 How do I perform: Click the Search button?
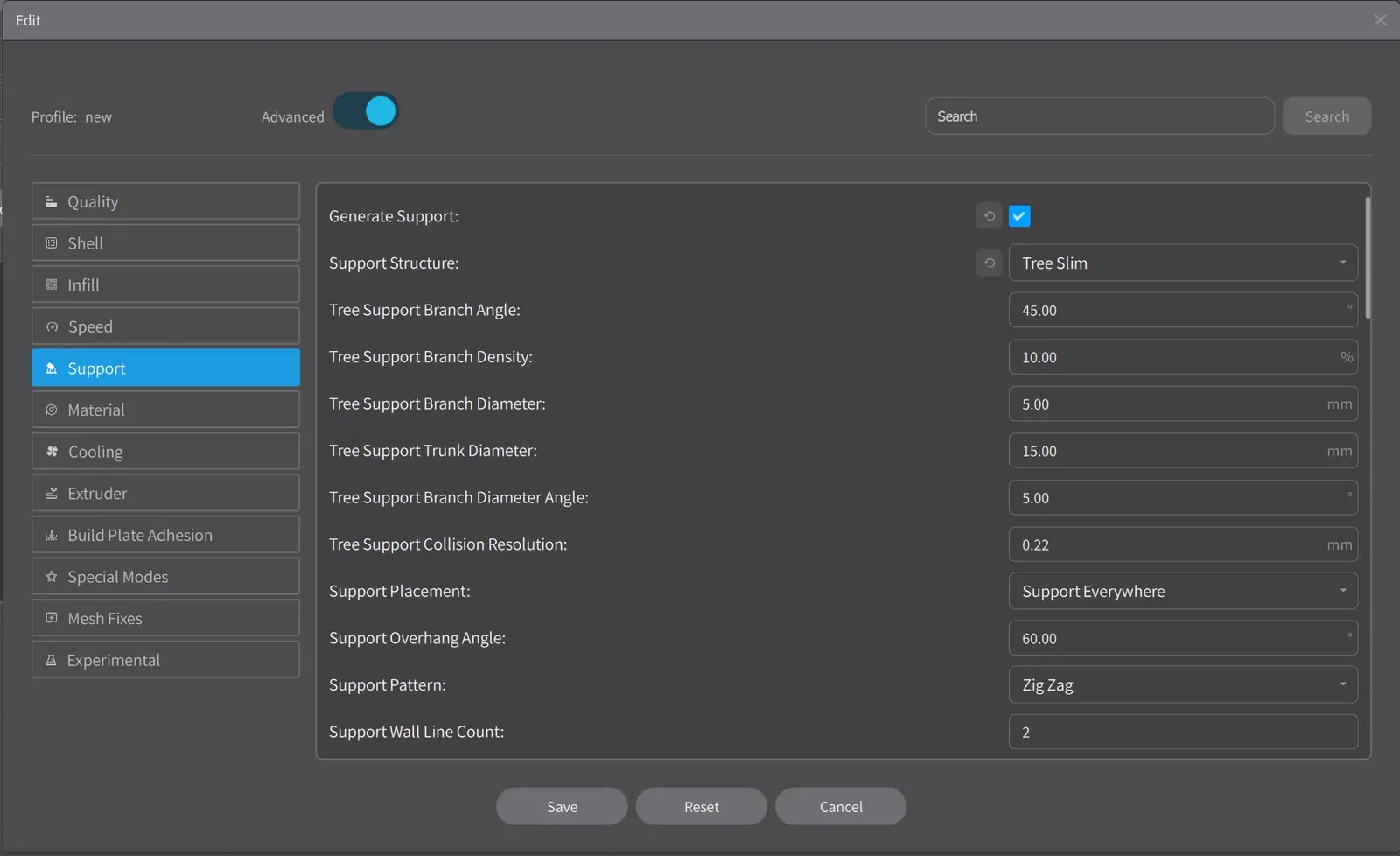point(1326,116)
